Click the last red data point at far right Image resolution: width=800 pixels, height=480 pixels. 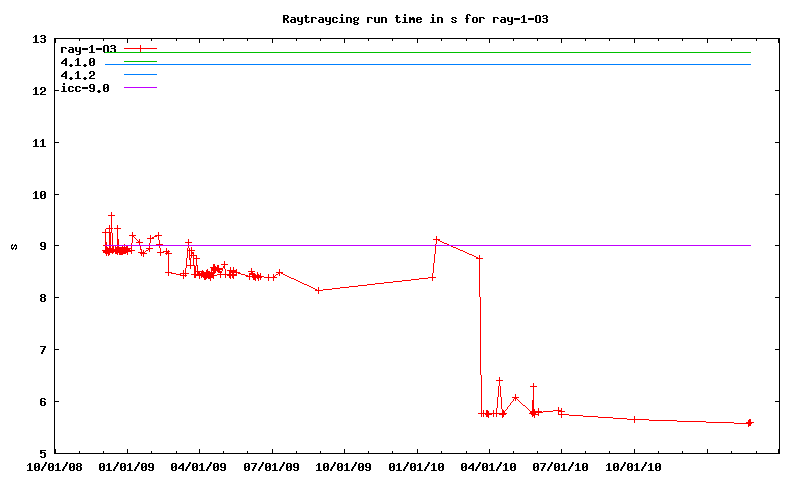point(749,423)
